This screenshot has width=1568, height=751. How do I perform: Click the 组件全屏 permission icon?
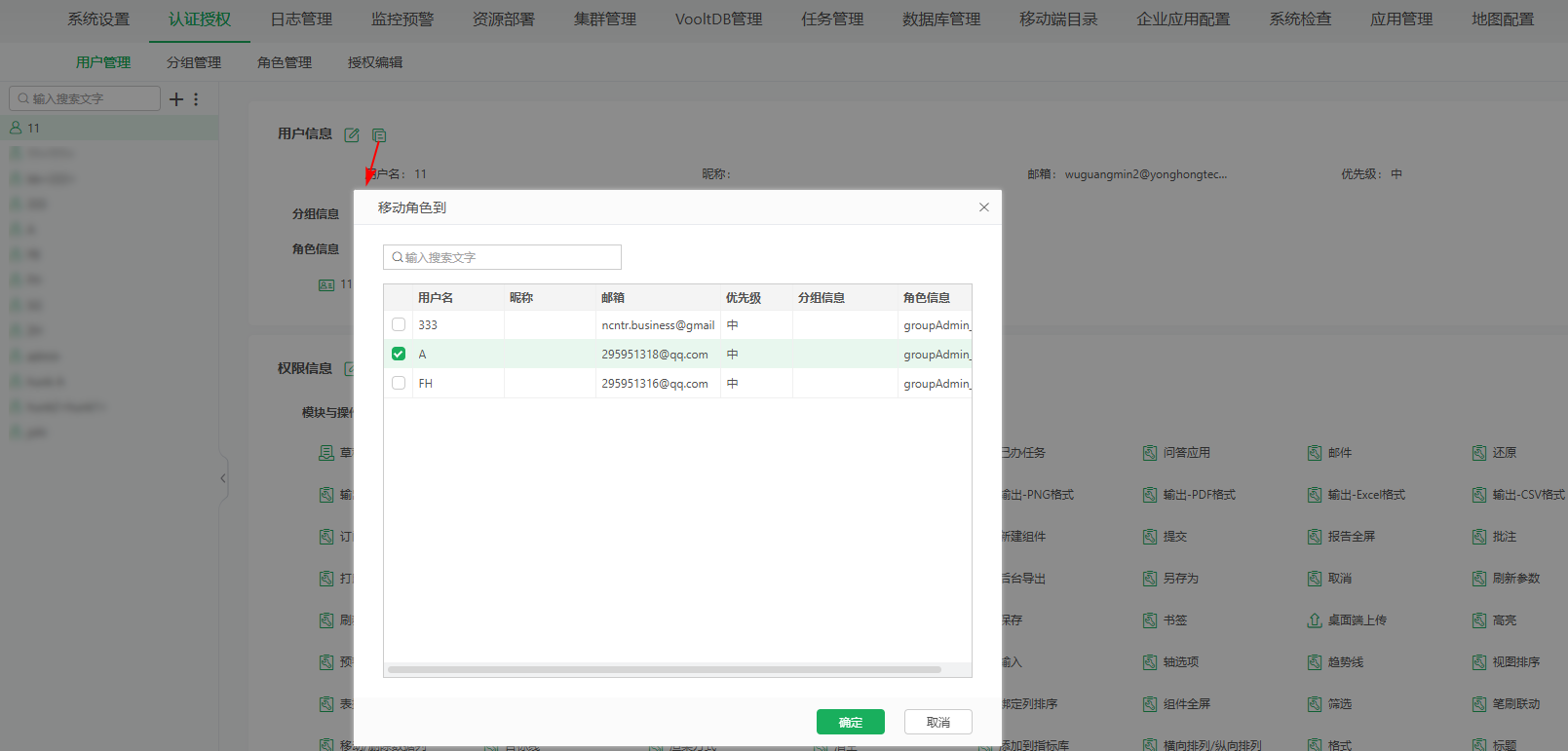[1150, 704]
